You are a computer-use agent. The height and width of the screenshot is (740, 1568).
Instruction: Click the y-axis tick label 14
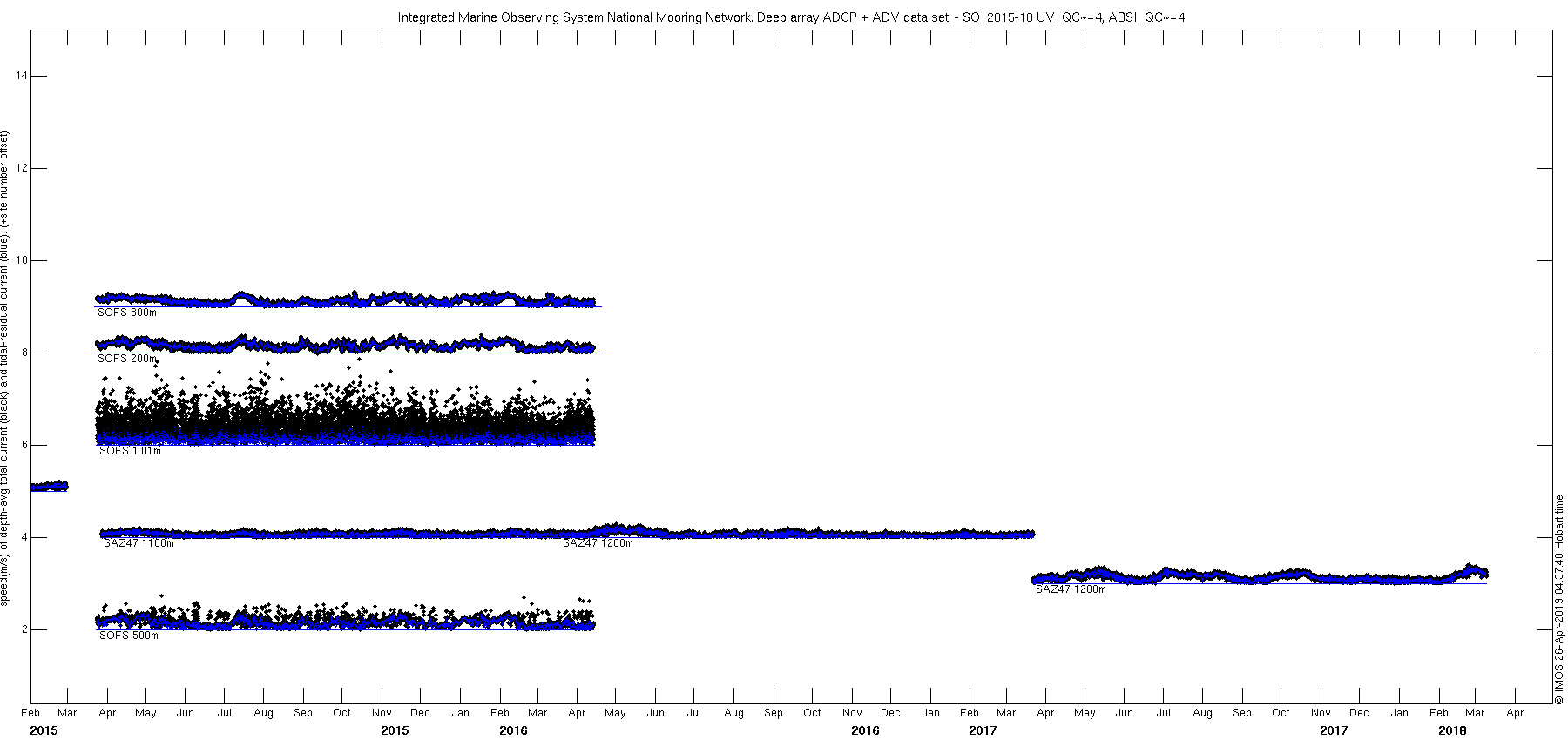pos(22,76)
